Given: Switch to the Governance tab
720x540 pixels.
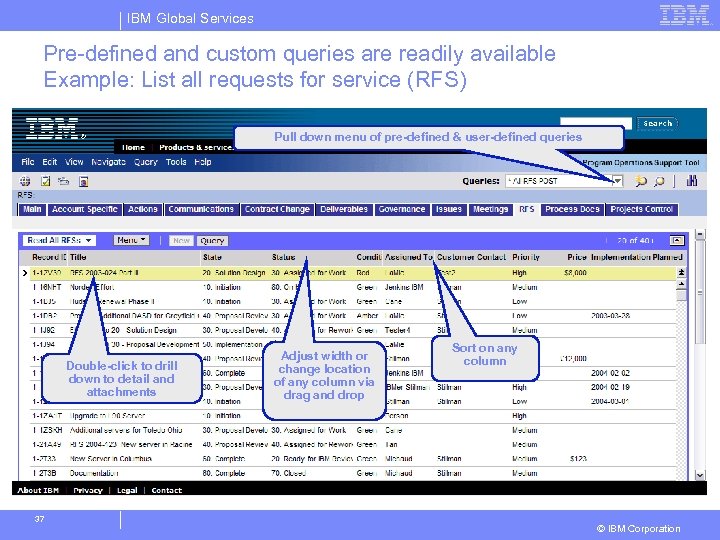Looking at the screenshot, I should [402, 209].
